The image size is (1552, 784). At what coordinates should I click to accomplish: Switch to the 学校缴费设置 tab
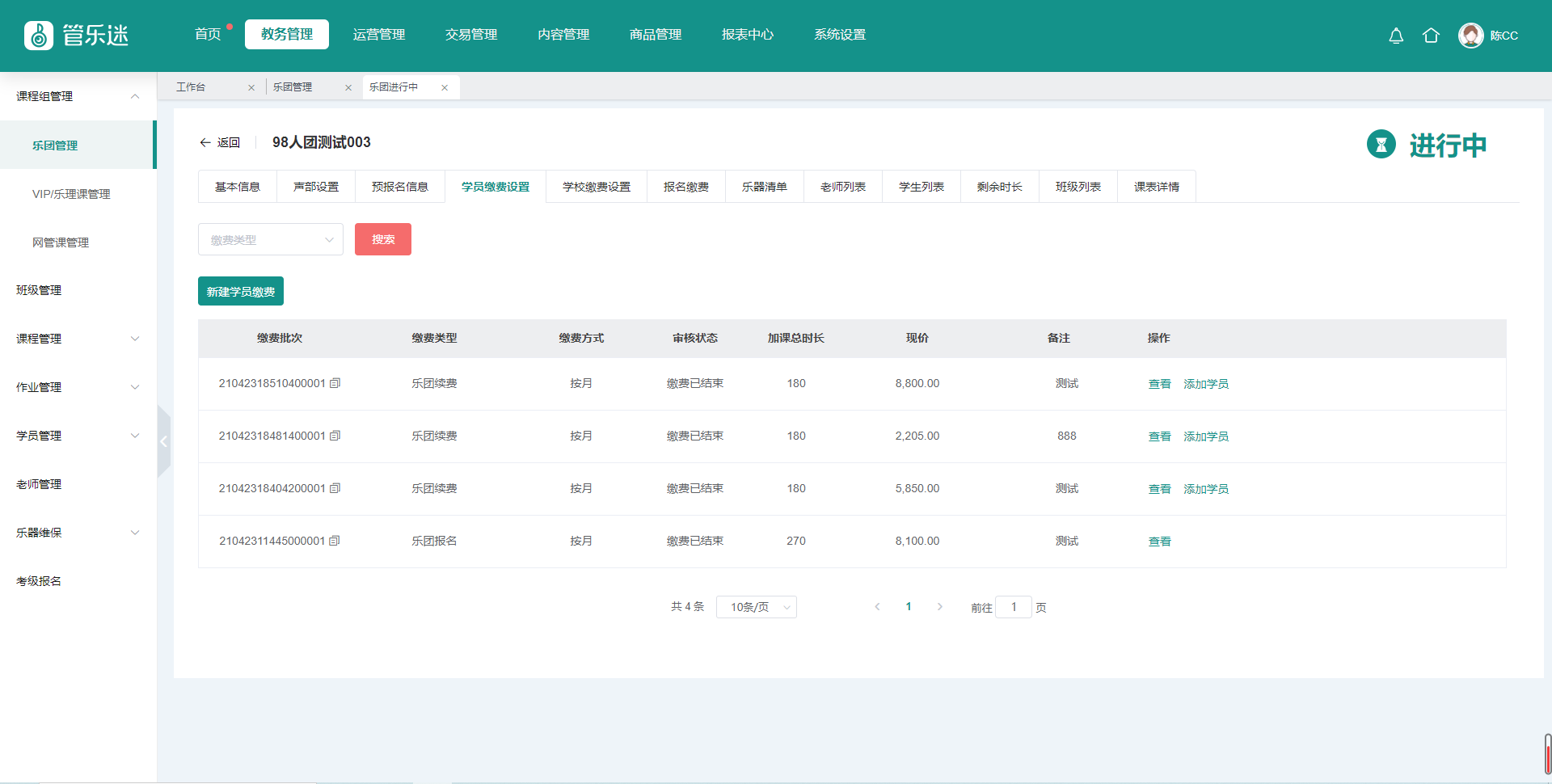pyautogui.click(x=596, y=187)
